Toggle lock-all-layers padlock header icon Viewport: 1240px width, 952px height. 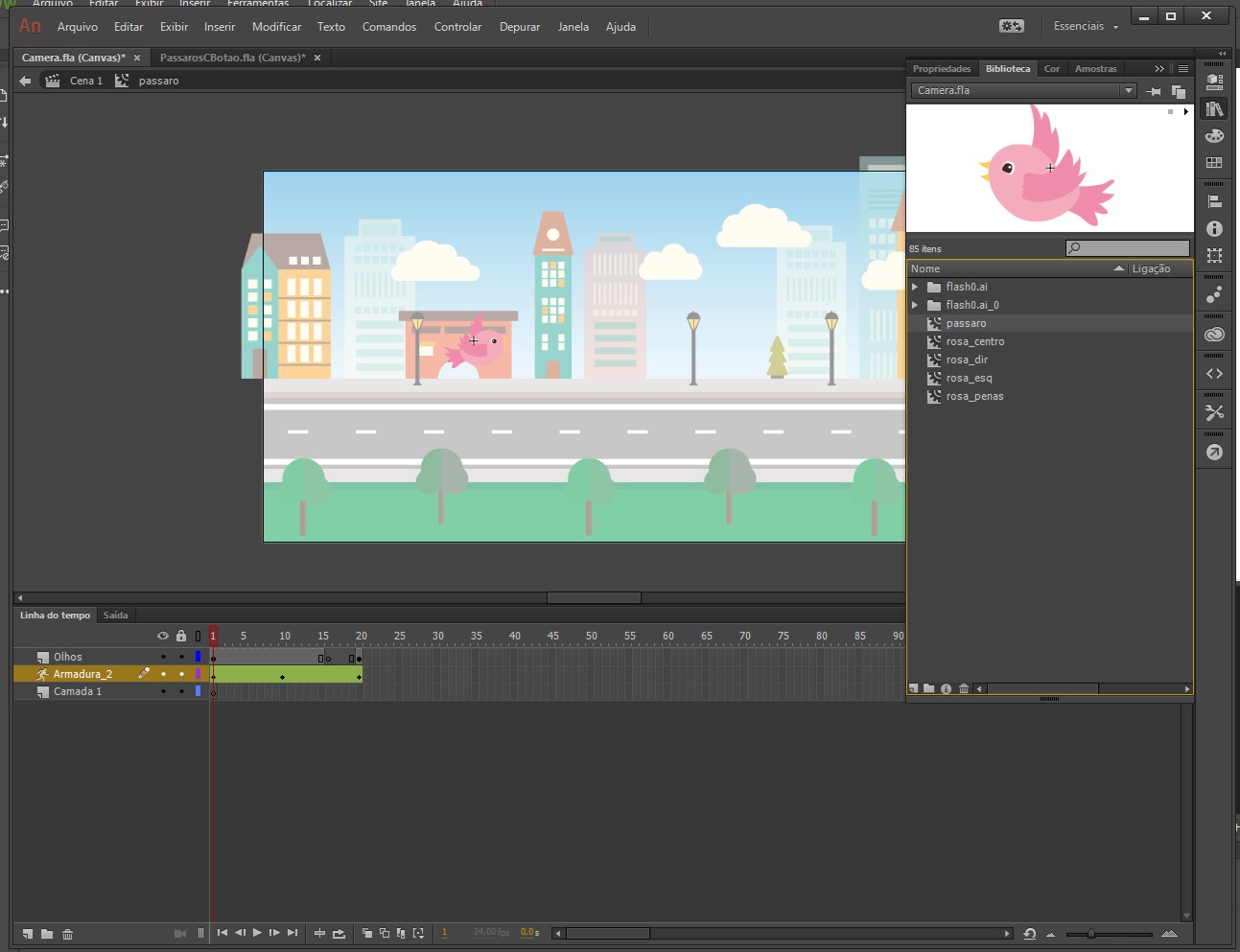(181, 636)
